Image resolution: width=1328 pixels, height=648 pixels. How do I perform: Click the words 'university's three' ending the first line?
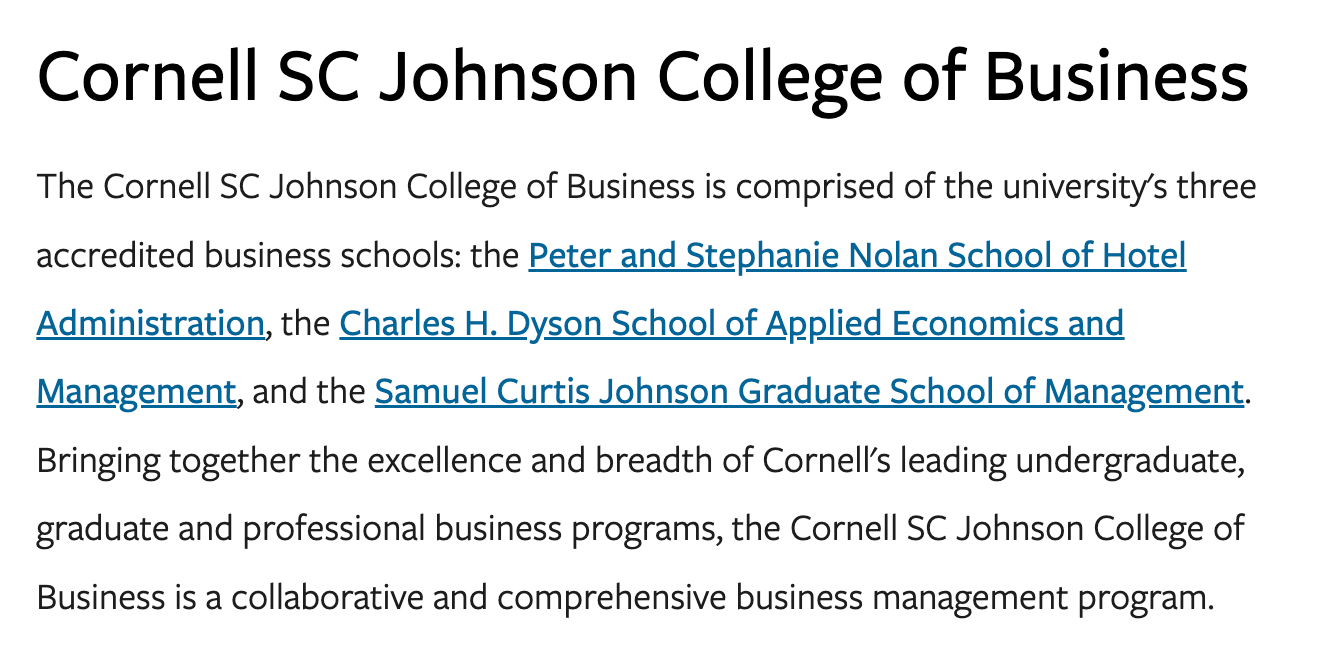point(1099,188)
